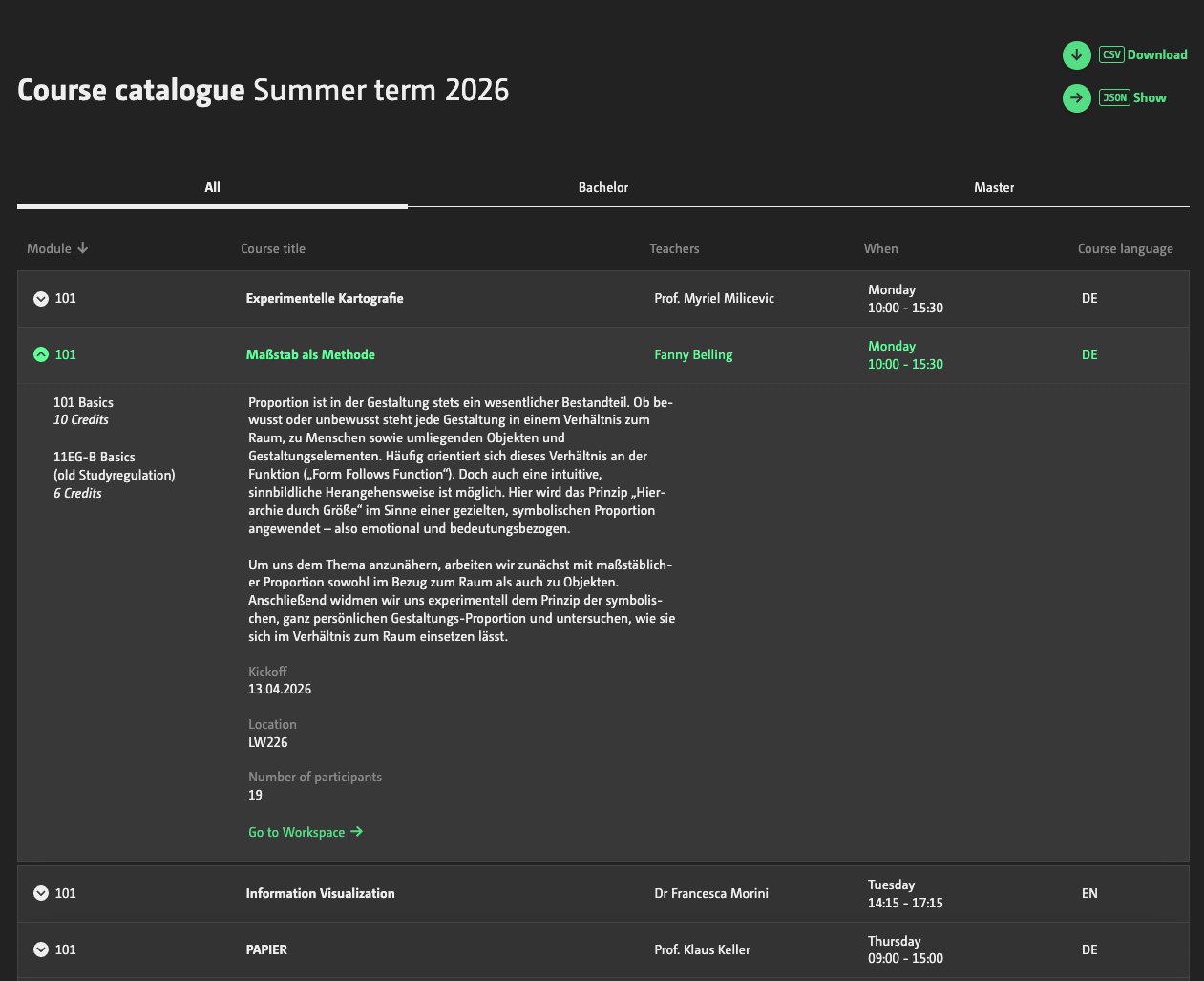This screenshot has width=1204, height=981.
Task: Click teacher Prof. Myriel Milicevic
Action: click(x=714, y=299)
